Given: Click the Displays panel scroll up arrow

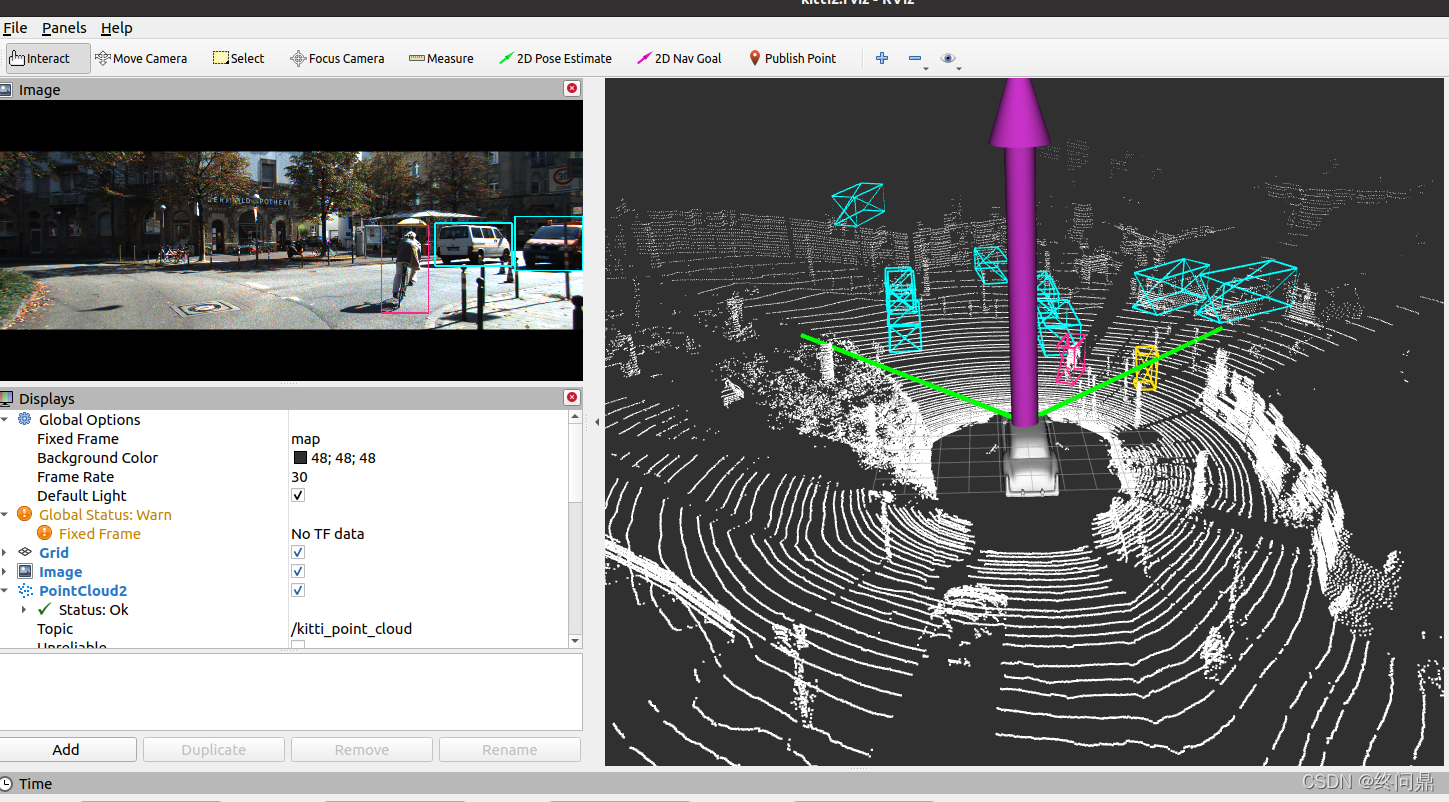Looking at the screenshot, I should pos(575,416).
